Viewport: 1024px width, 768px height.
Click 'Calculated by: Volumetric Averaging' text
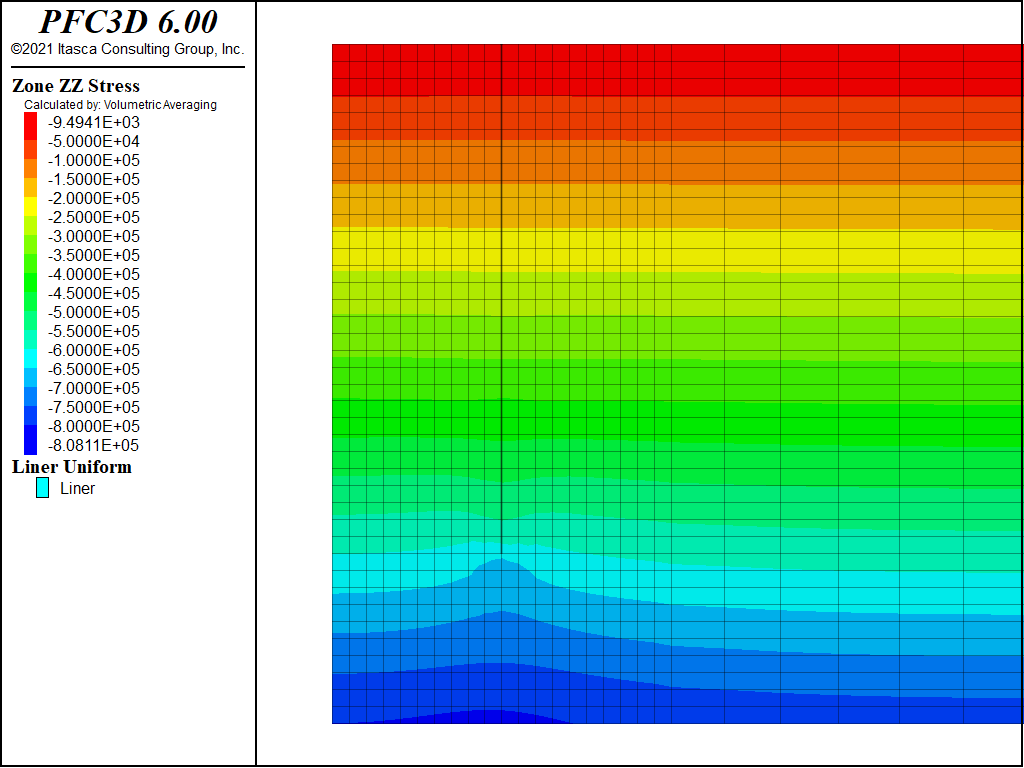(x=120, y=104)
